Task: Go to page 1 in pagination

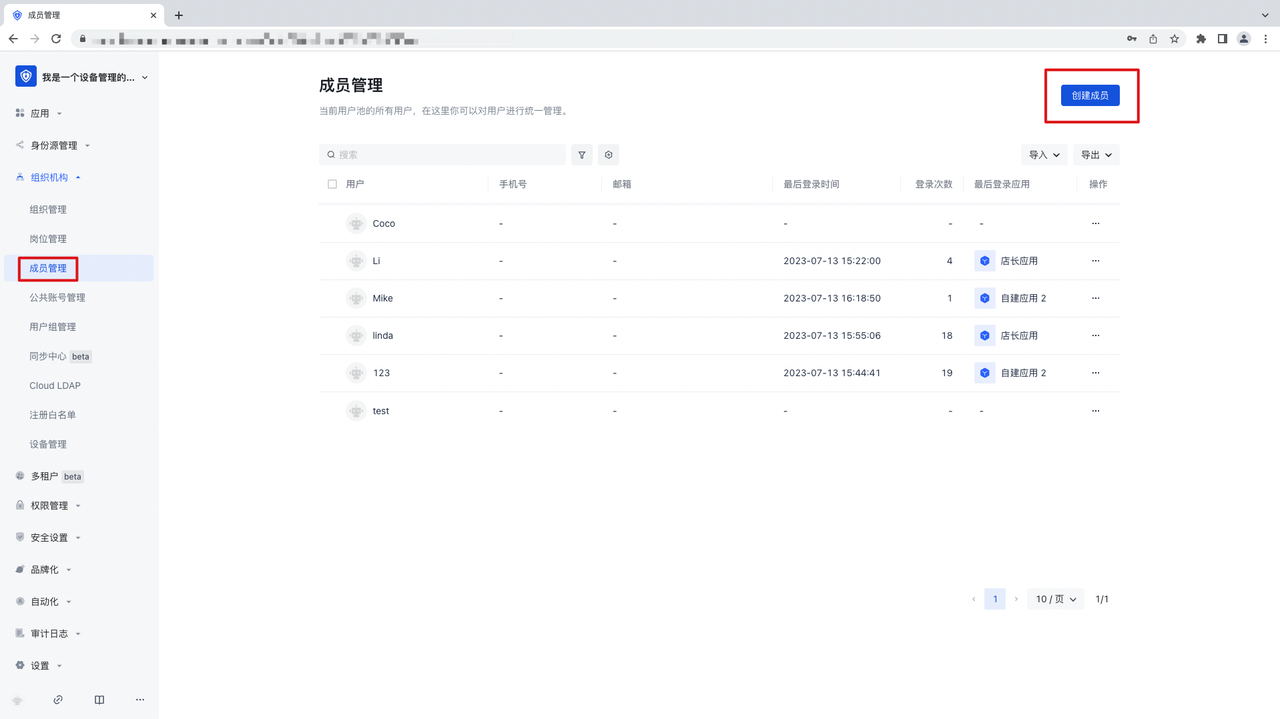Action: tap(994, 599)
